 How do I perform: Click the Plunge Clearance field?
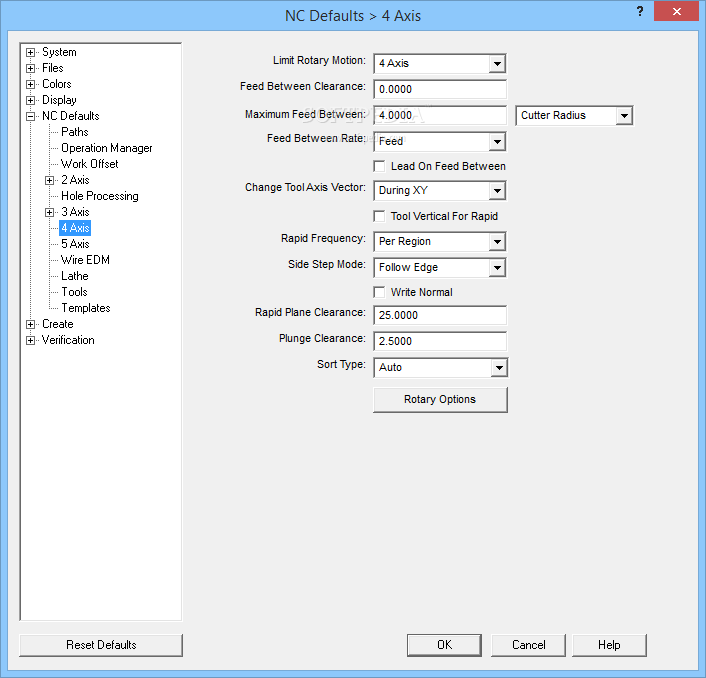(440, 342)
